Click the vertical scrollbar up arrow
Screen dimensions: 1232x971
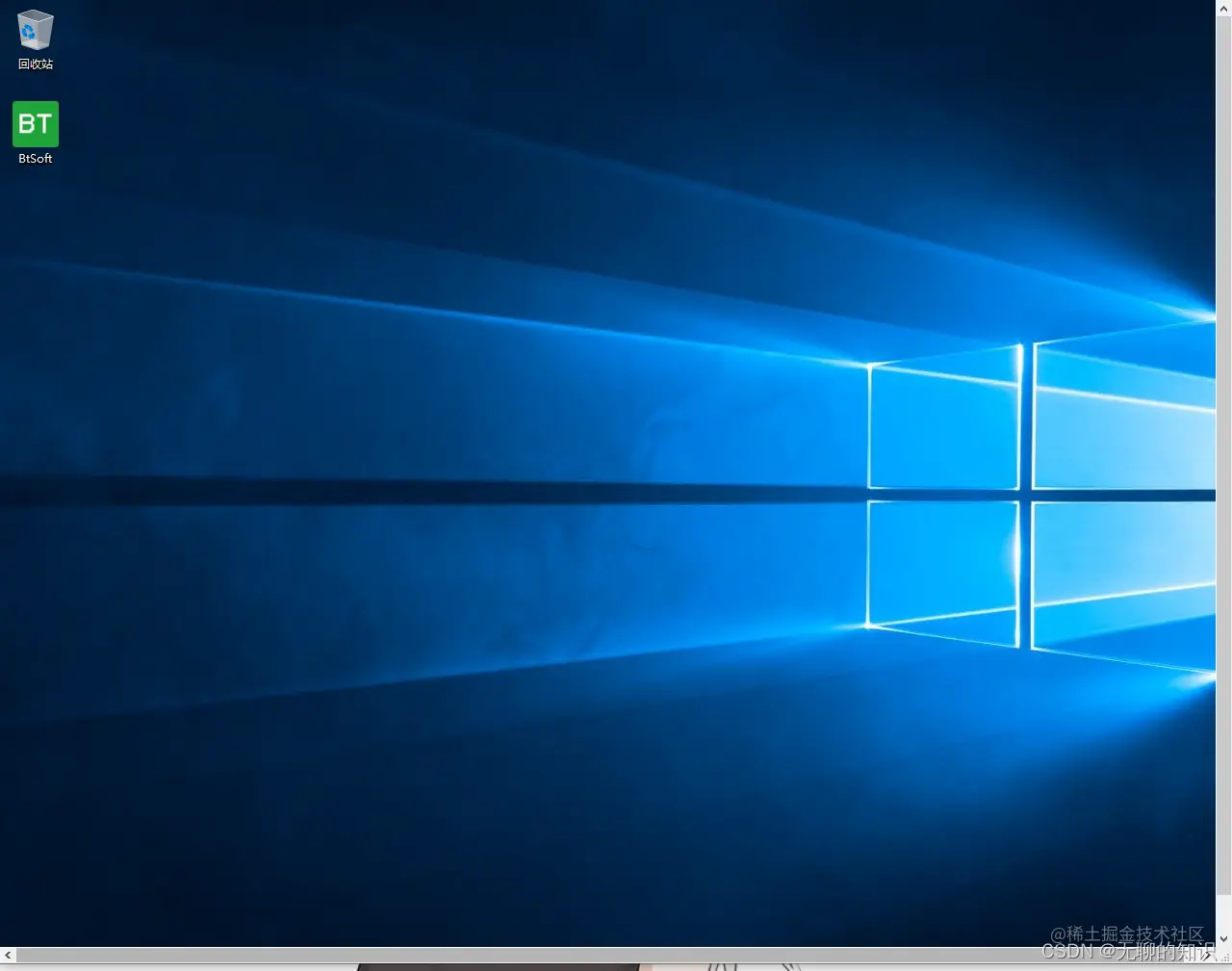[x=1223, y=9]
